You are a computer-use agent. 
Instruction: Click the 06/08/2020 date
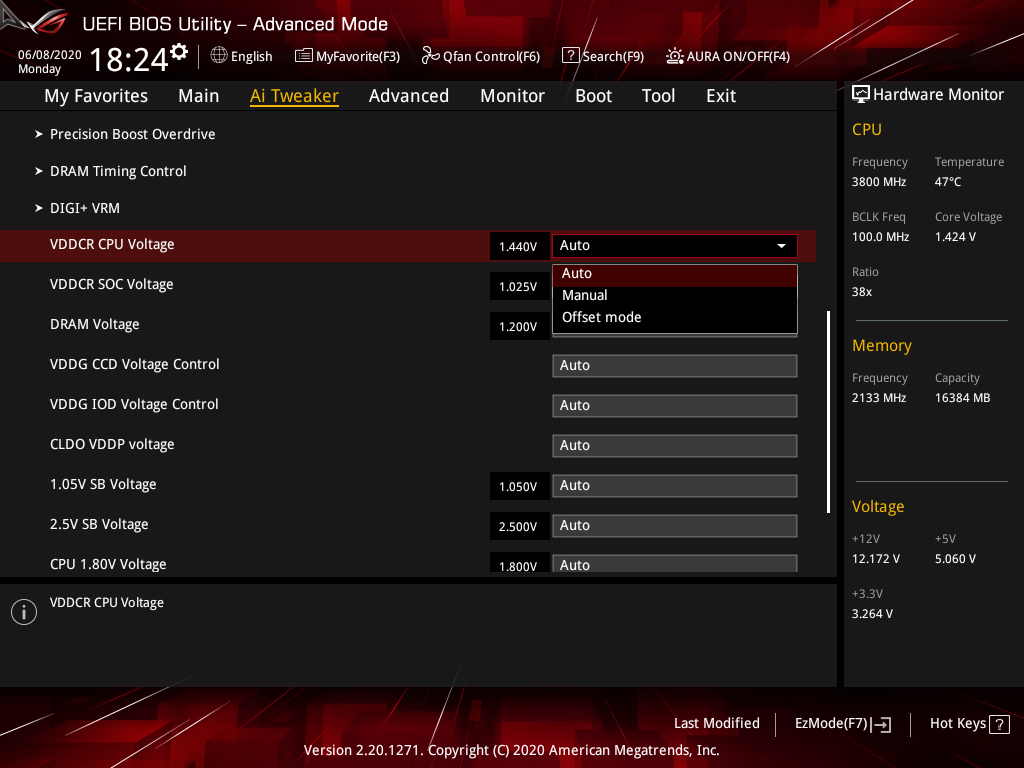(x=50, y=55)
